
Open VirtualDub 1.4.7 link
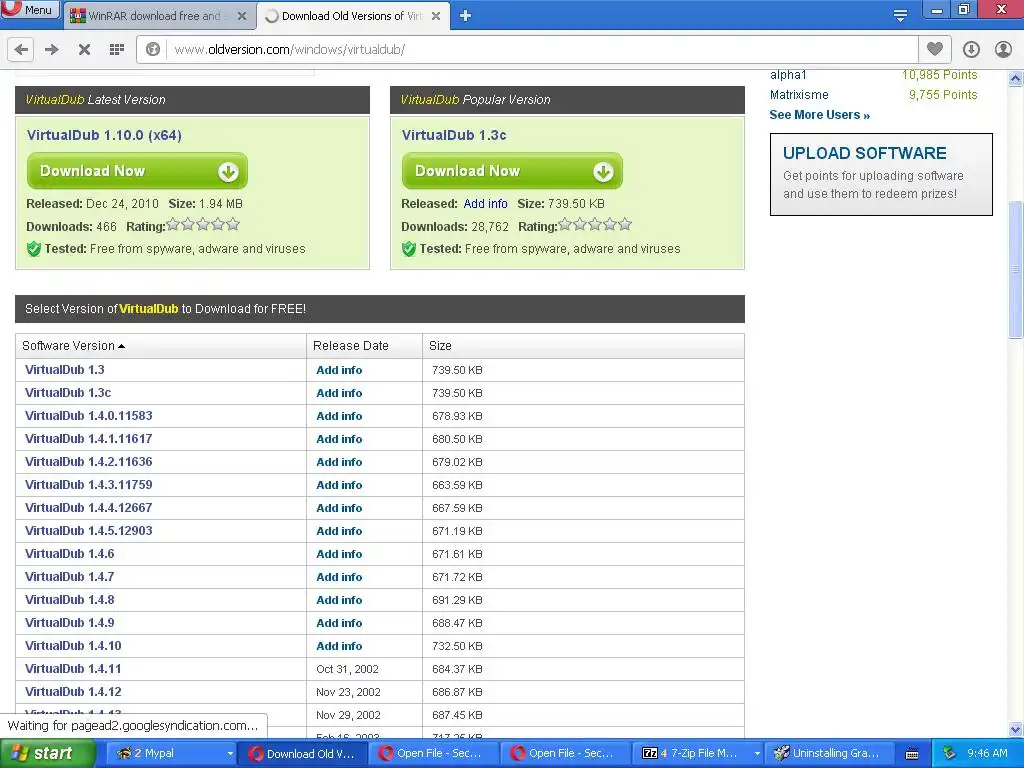[x=69, y=577]
